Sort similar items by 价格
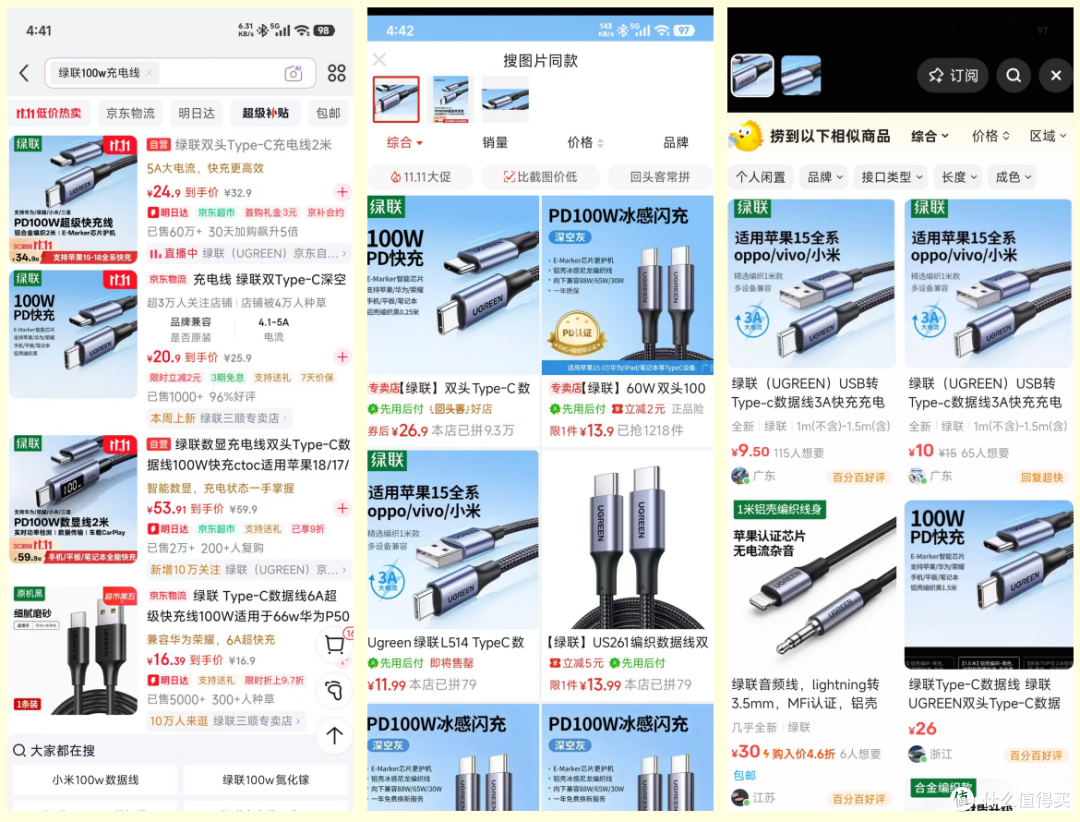Image resolution: width=1080 pixels, height=822 pixels. tap(990, 136)
